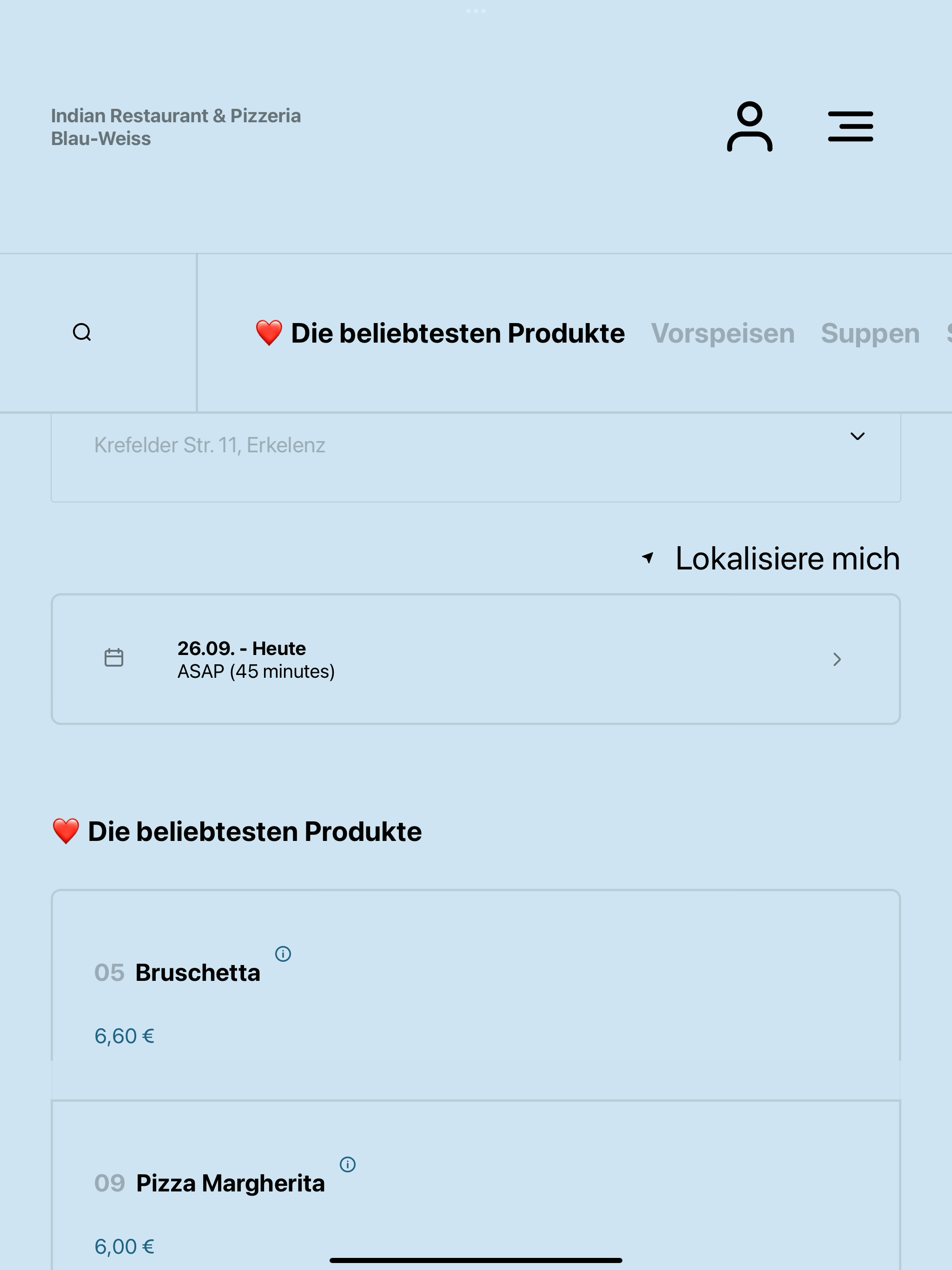
Task: Open delivery time chevron for 26.09. Heute
Action: point(837,659)
